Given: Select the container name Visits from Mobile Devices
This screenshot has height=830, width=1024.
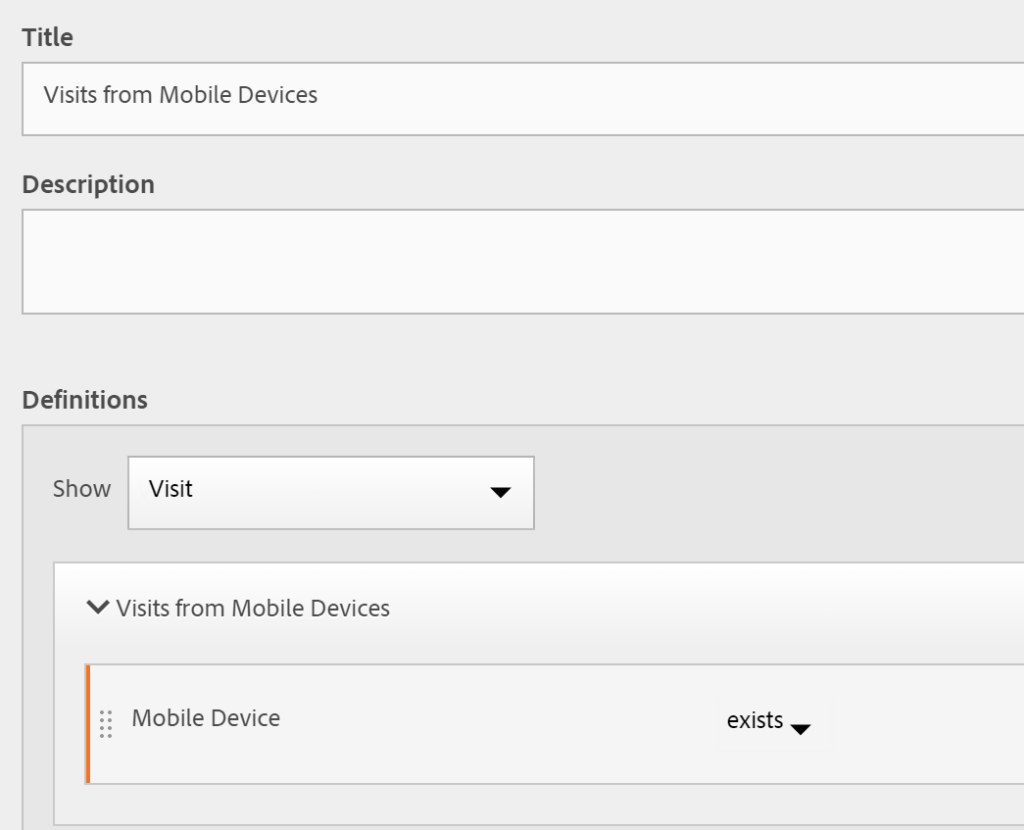Looking at the screenshot, I should [253, 608].
